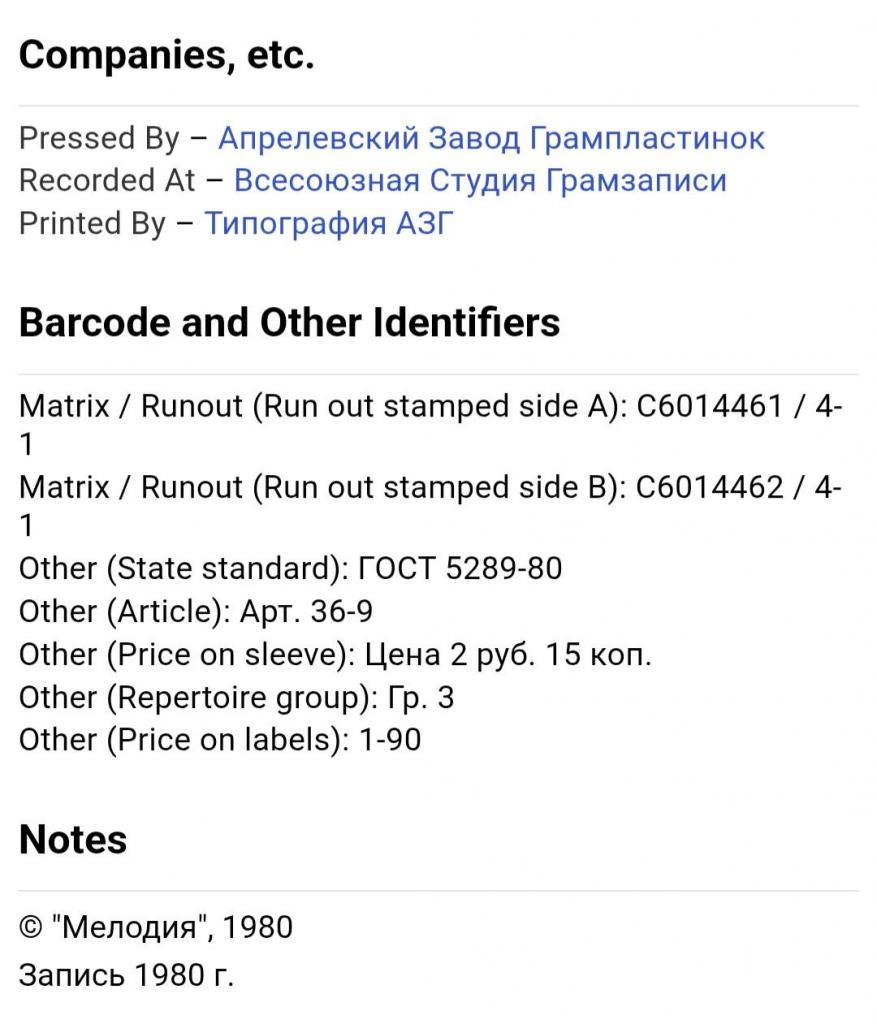This screenshot has width=877, height=1024.
Task: Click the "Recorded At" label
Action: tap(107, 181)
